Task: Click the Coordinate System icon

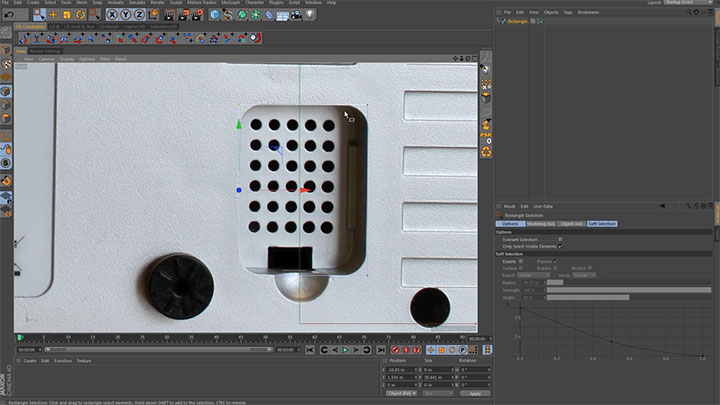Action: click(153, 15)
